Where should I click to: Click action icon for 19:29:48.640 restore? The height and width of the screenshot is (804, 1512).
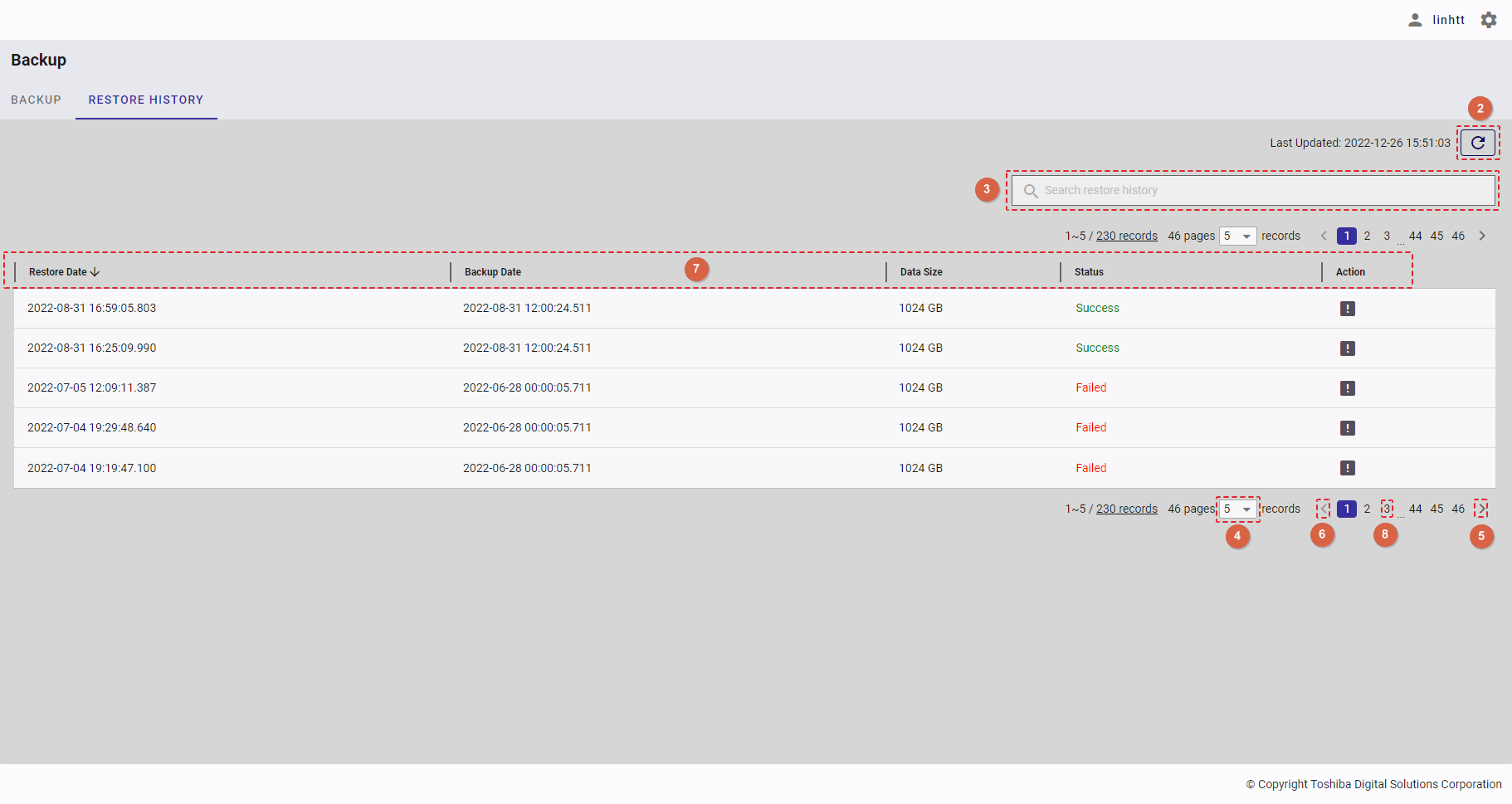[x=1347, y=428]
